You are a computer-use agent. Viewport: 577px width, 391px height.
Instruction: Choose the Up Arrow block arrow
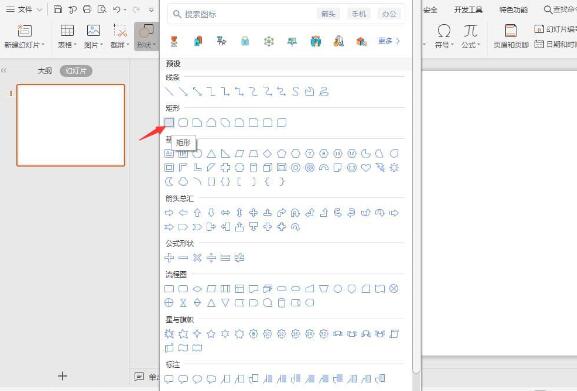pos(197,213)
